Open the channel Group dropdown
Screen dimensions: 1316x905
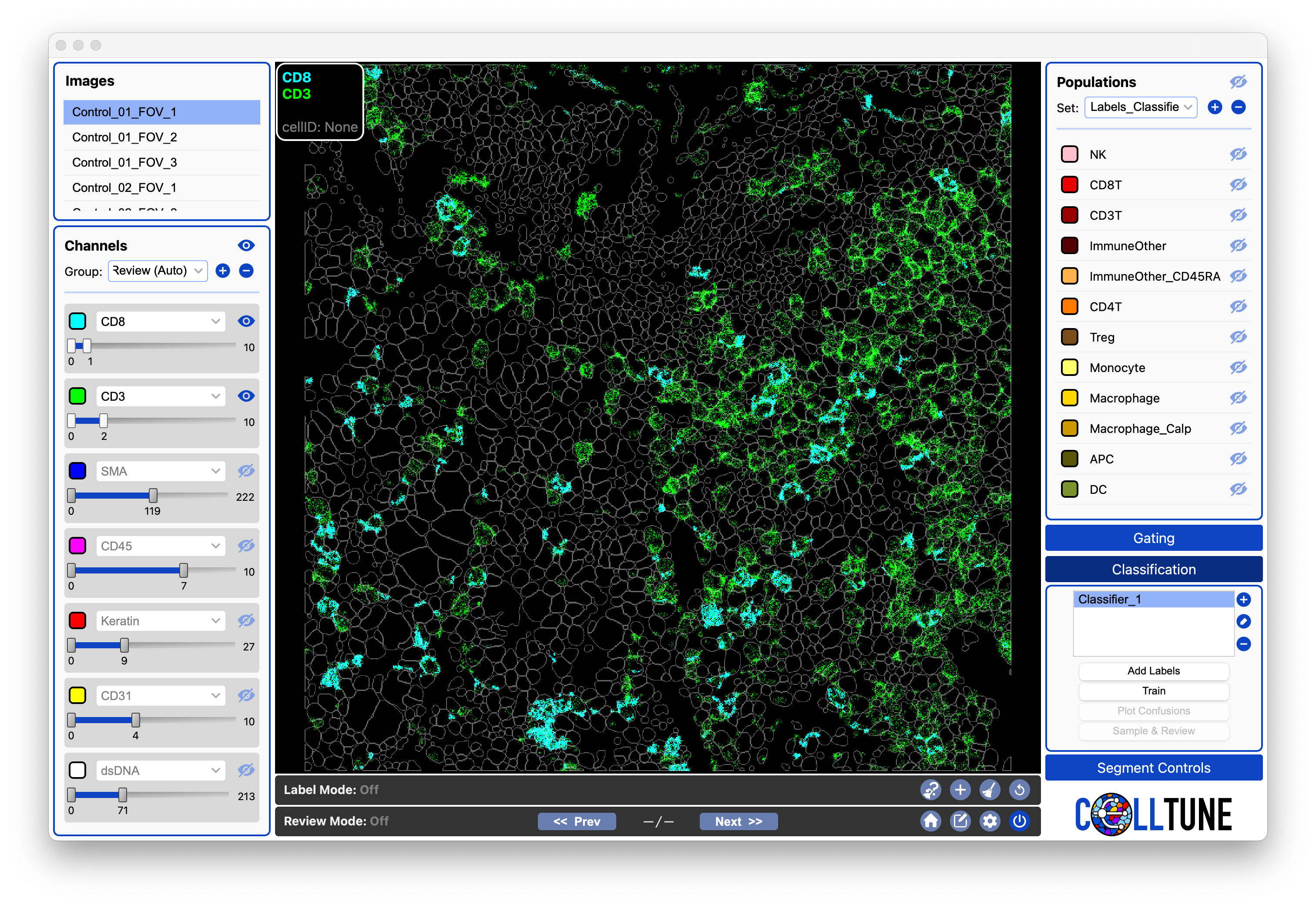[x=157, y=271]
